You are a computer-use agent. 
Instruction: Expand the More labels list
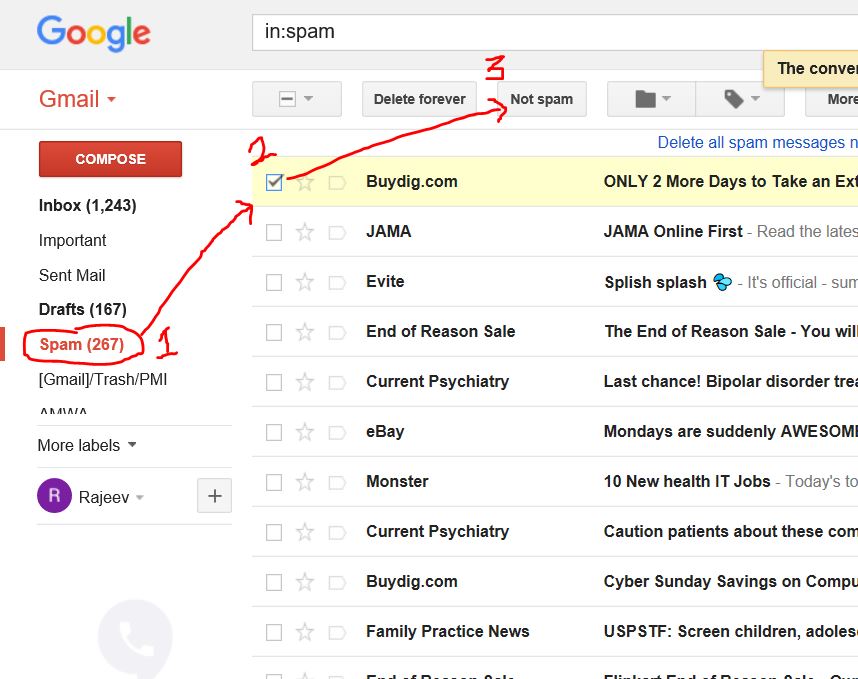(x=87, y=445)
